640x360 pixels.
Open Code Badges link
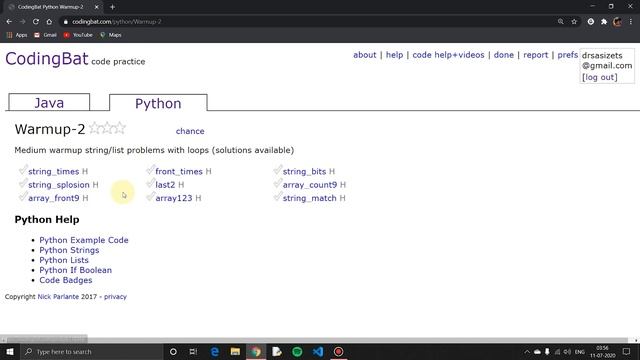coord(66,280)
